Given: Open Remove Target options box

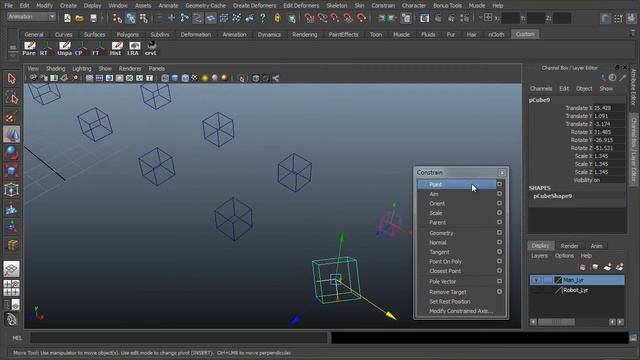Looking at the screenshot, I should [x=499, y=292].
